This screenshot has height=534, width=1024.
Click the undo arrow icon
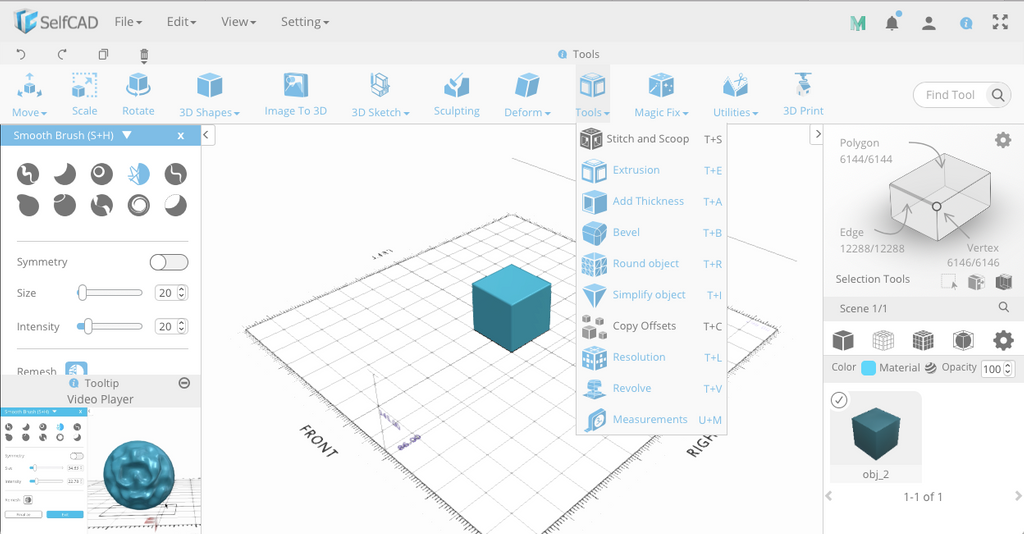(21, 54)
